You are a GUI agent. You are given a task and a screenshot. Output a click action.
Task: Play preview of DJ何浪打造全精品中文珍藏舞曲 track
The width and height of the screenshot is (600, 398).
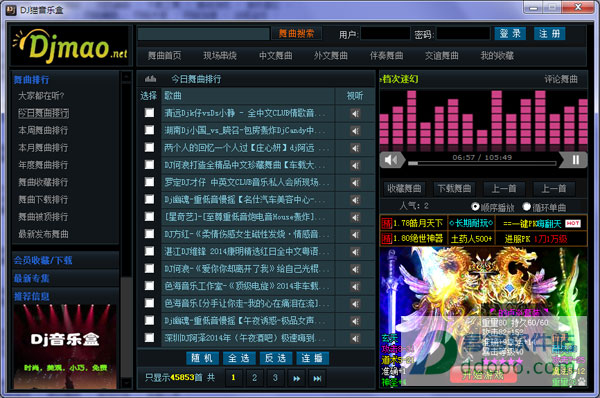point(355,165)
